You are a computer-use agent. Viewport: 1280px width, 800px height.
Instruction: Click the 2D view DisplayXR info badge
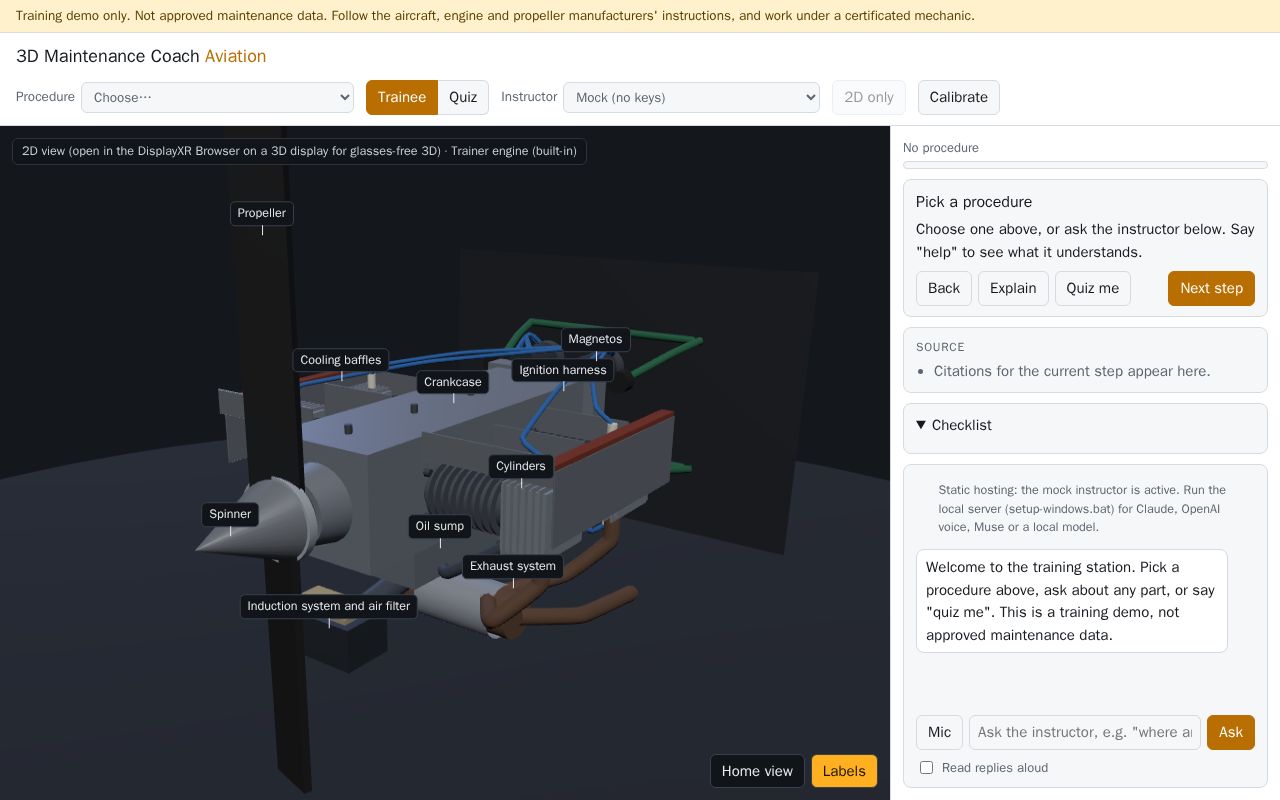coord(299,151)
